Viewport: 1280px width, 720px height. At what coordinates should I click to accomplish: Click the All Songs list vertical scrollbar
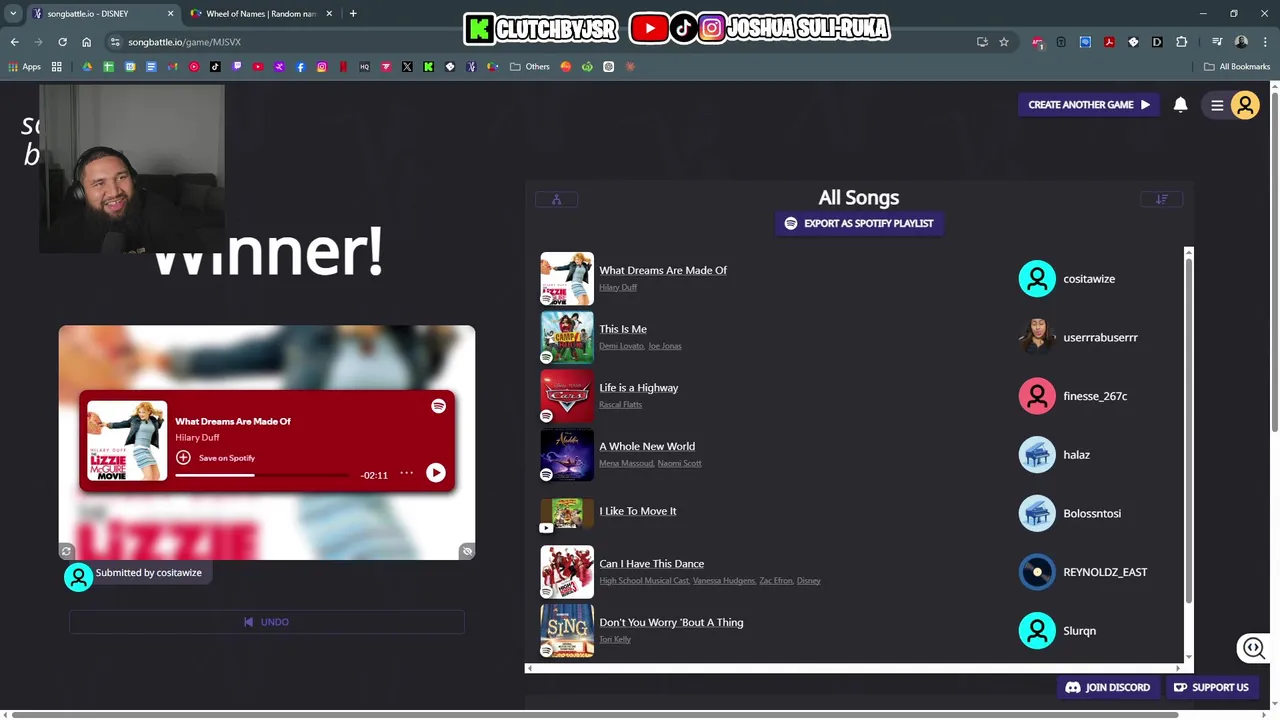point(1189,429)
